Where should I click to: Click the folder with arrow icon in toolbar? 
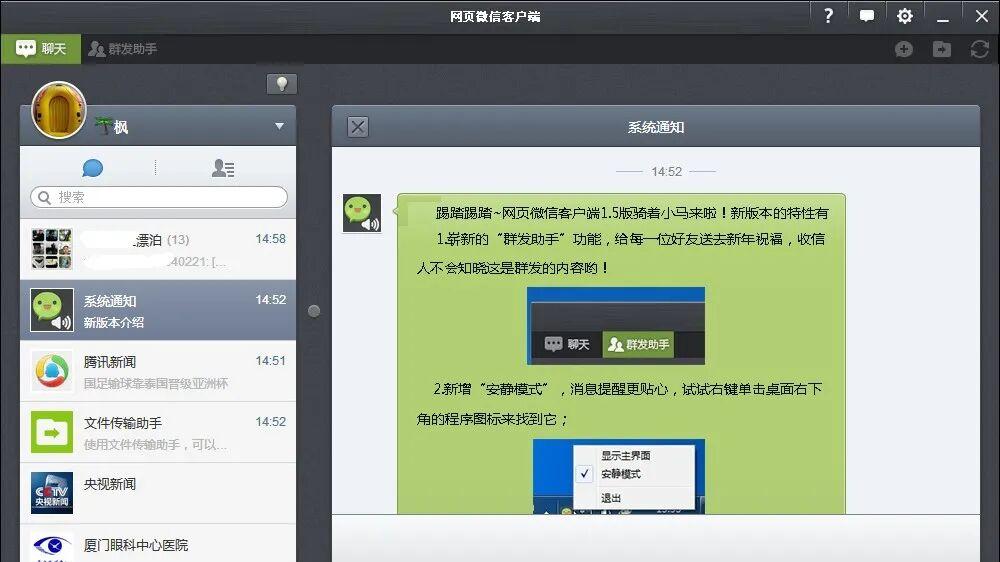point(942,49)
